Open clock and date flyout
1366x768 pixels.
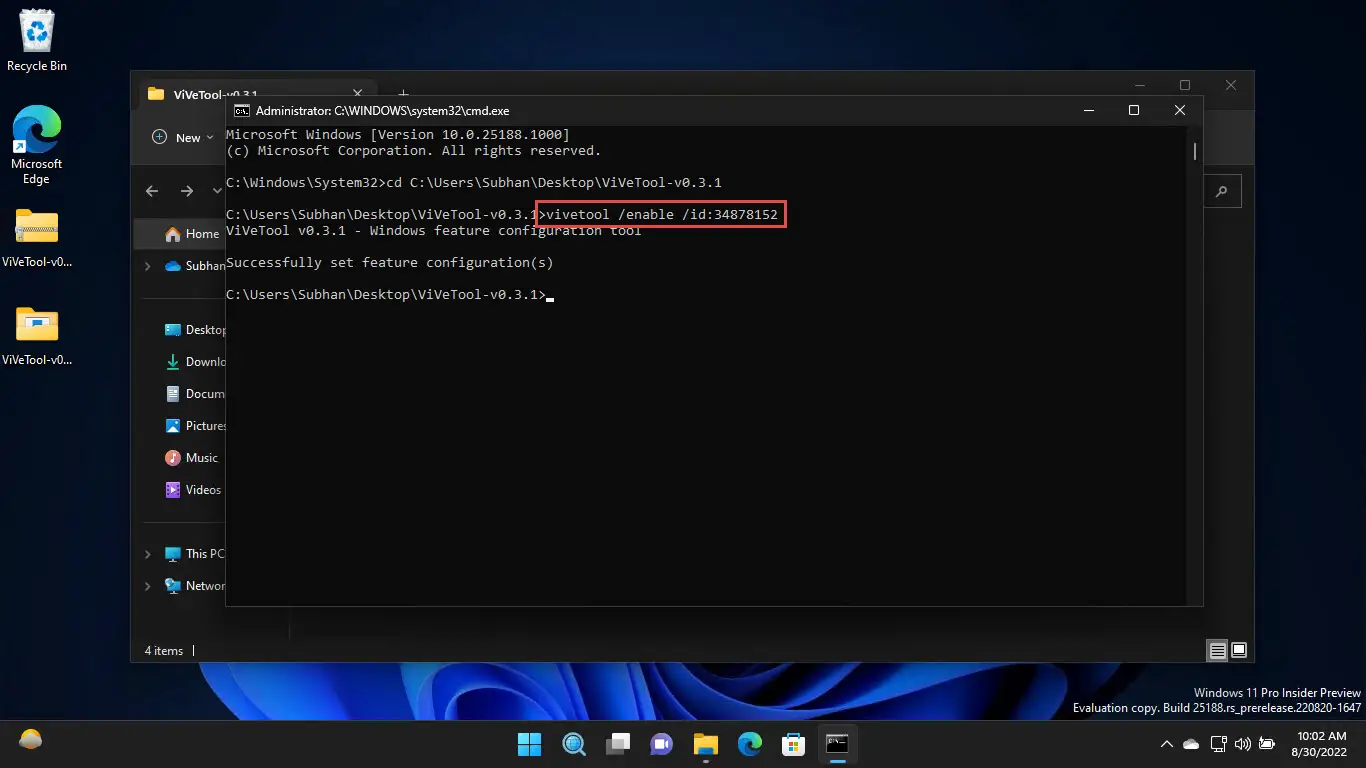[x=1320, y=743]
